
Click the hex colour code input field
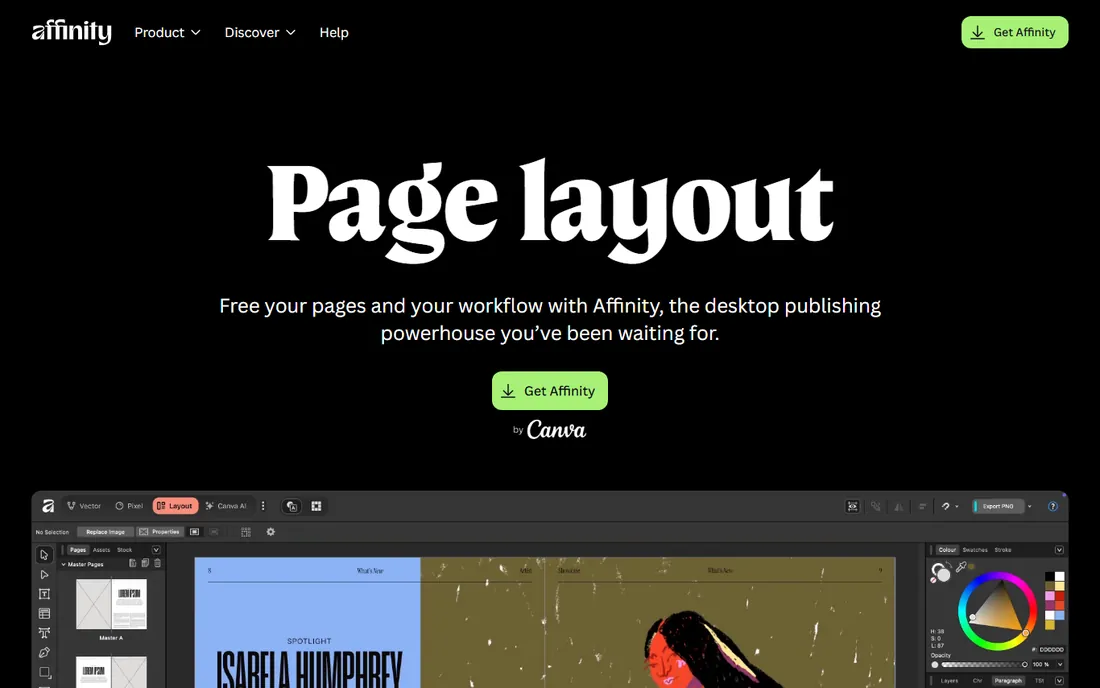click(1052, 649)
